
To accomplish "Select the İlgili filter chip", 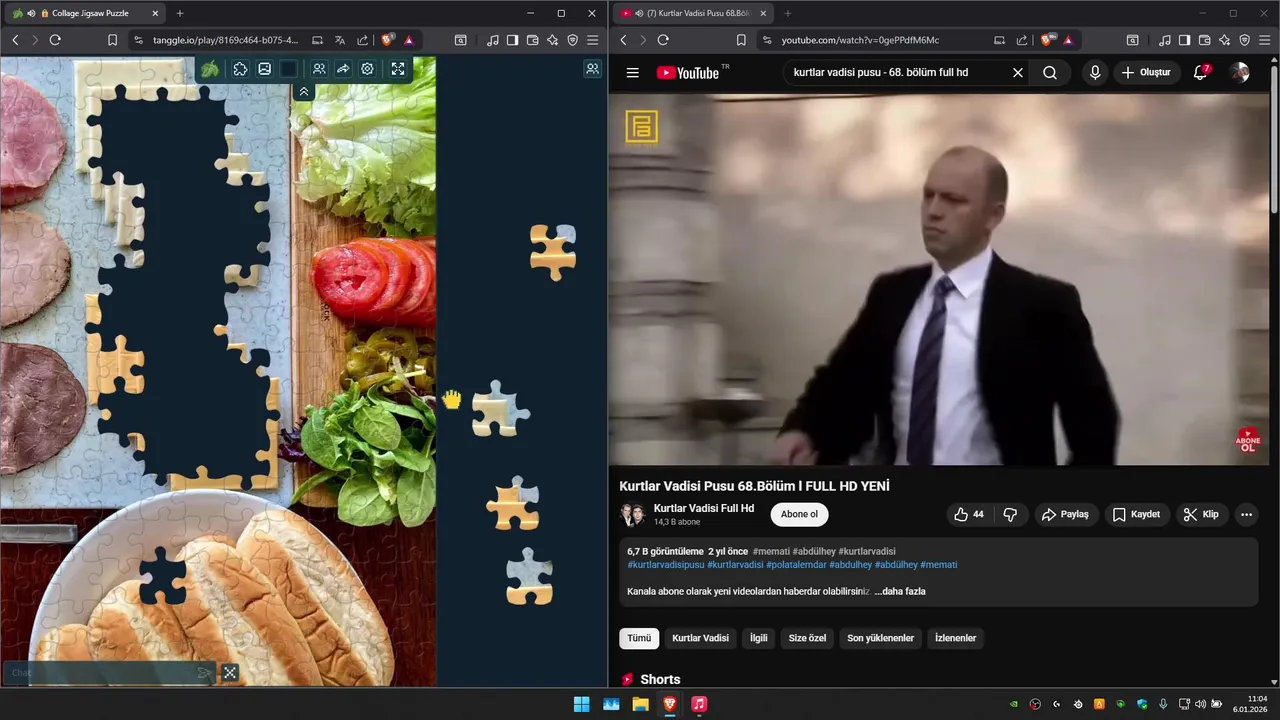I will point(759,638).
